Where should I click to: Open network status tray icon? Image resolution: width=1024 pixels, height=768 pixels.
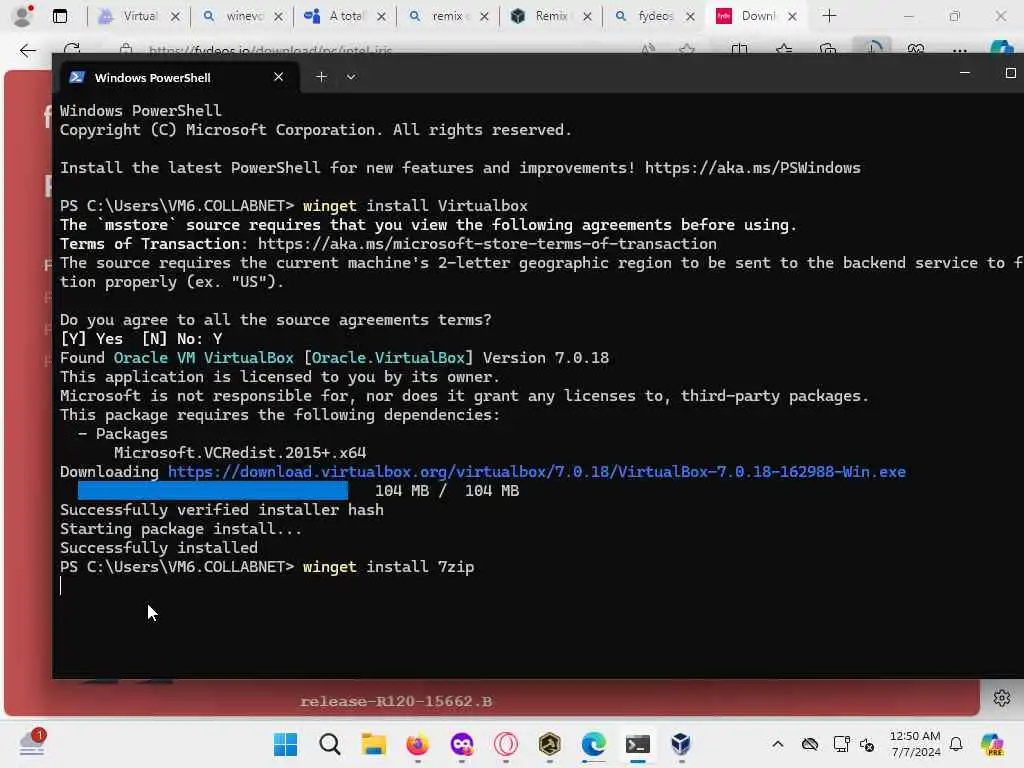(x=841, y=744)
